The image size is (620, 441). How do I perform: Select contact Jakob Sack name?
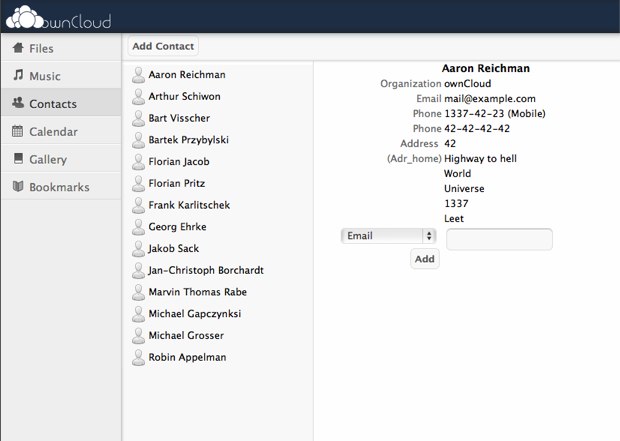[x=173, y=249]
